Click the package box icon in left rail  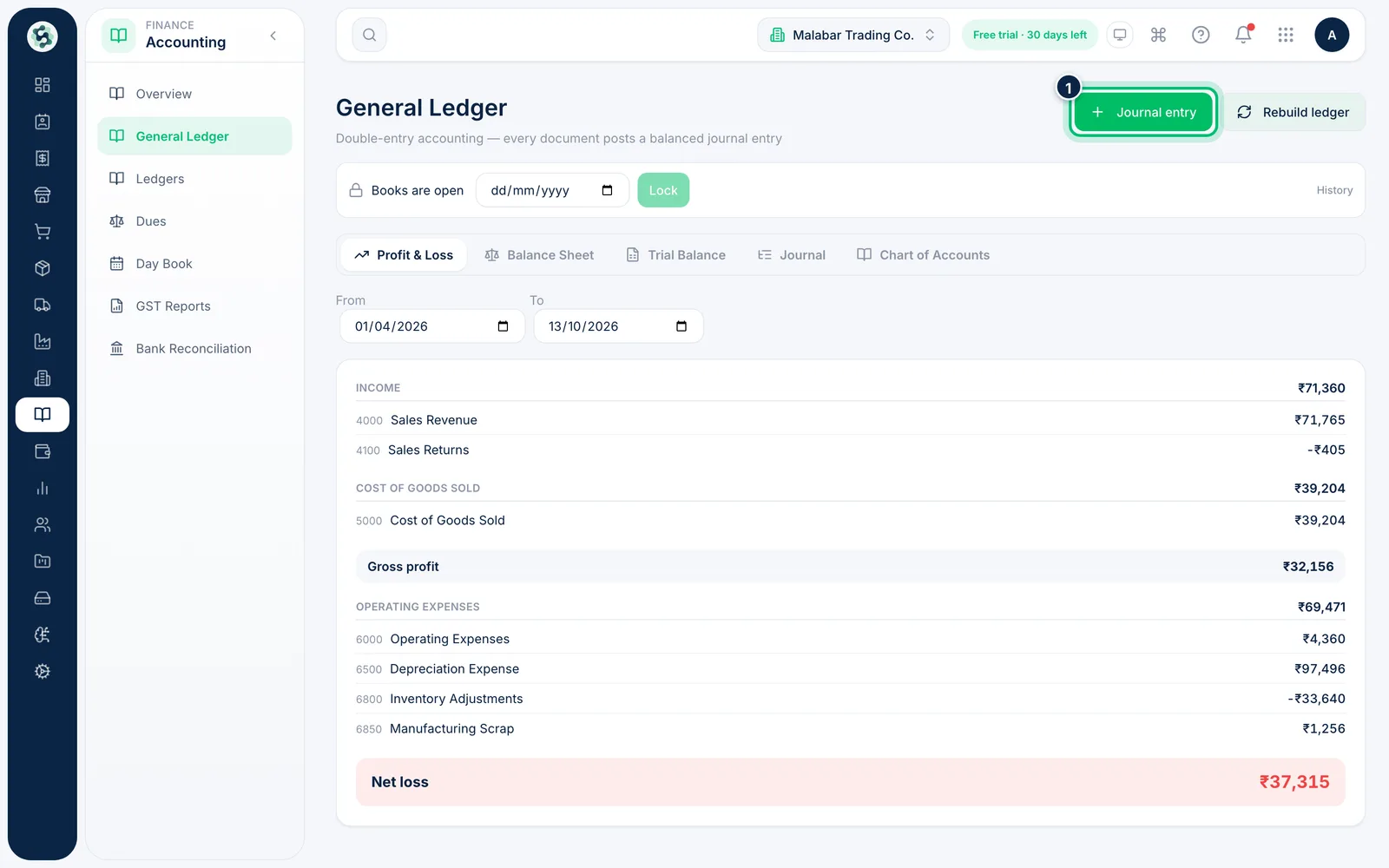[42, 268]
